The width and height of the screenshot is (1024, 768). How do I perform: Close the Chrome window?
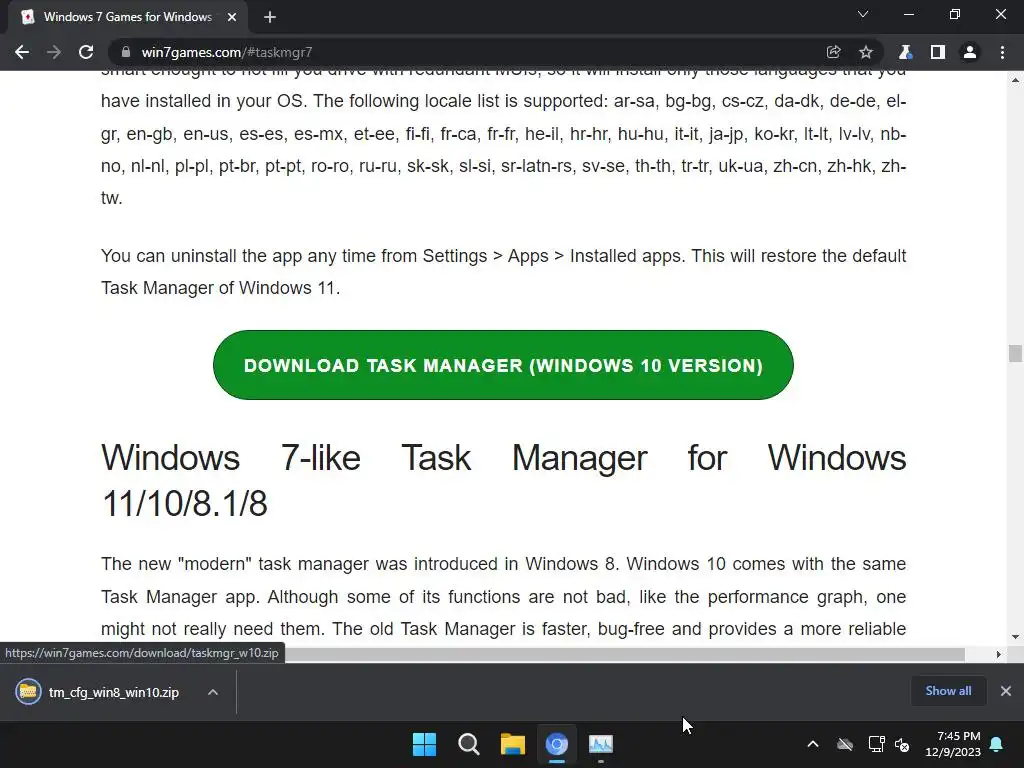tap(1000, 14)
